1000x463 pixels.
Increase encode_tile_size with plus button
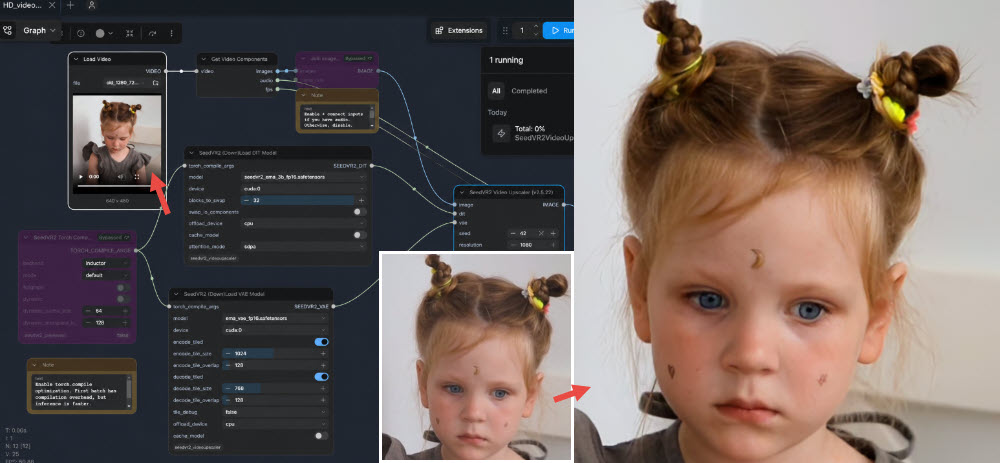pyautogui.click(x=323, y=353)
